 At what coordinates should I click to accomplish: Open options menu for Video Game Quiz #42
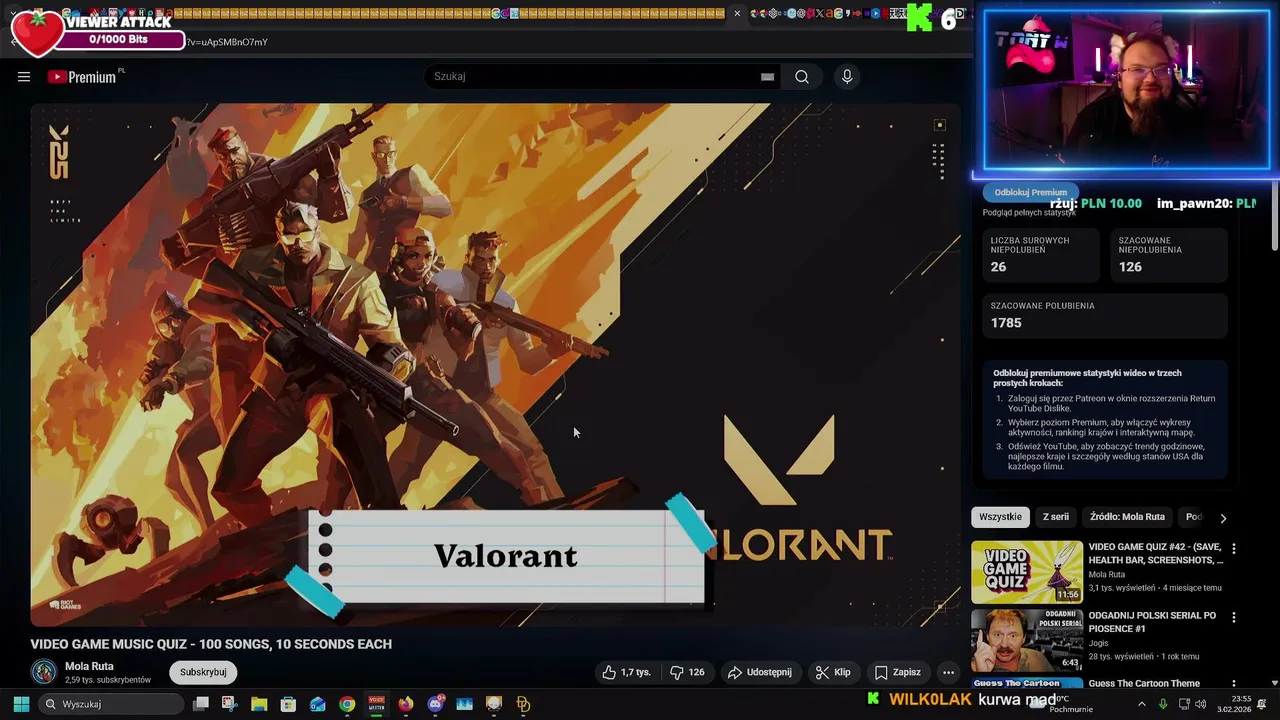pyautogui.click(x=1233, y=549)
